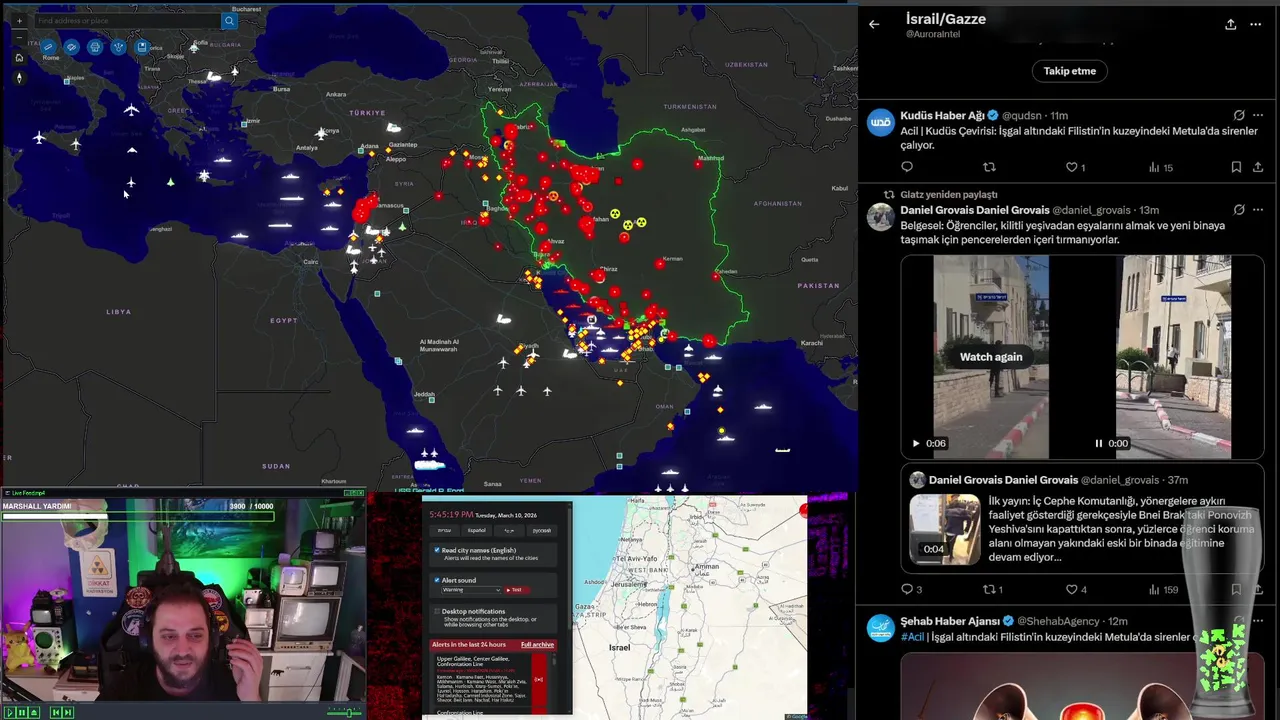
Task: Open Grok for Kudüs Haber Ağı tweet
Action: pyautogui.click(x=1239, y=115)
